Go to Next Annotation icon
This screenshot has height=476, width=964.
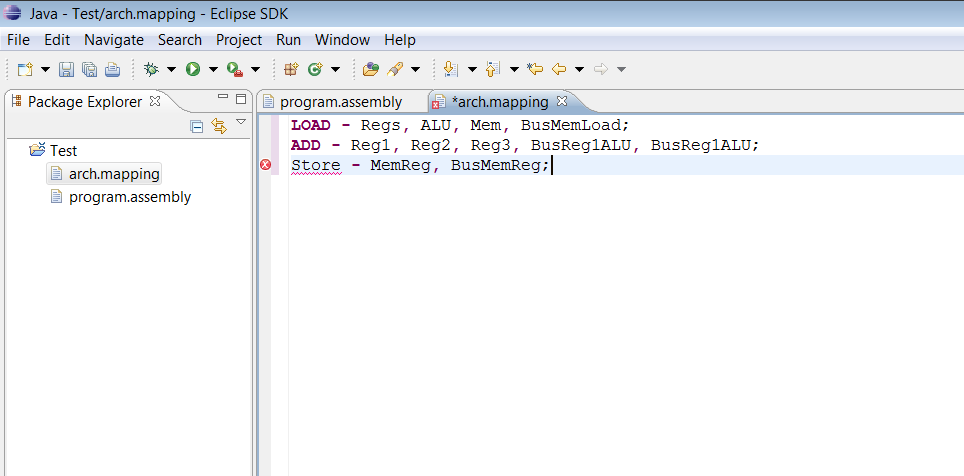coord(451,69)
